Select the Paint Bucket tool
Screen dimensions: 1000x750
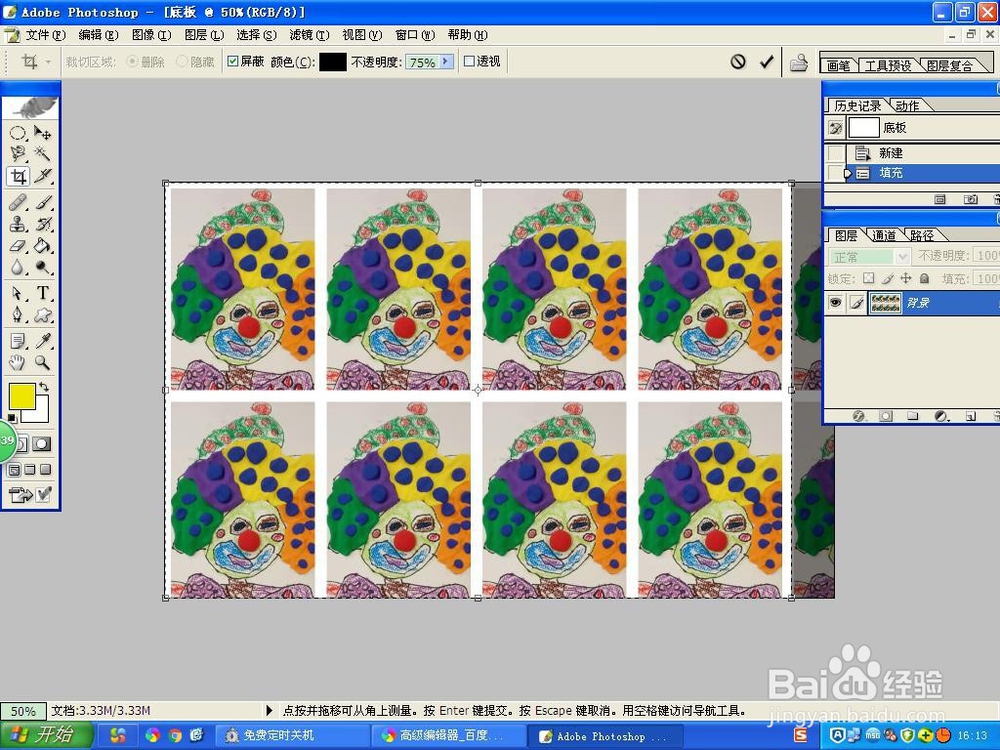tap(42, 246)
